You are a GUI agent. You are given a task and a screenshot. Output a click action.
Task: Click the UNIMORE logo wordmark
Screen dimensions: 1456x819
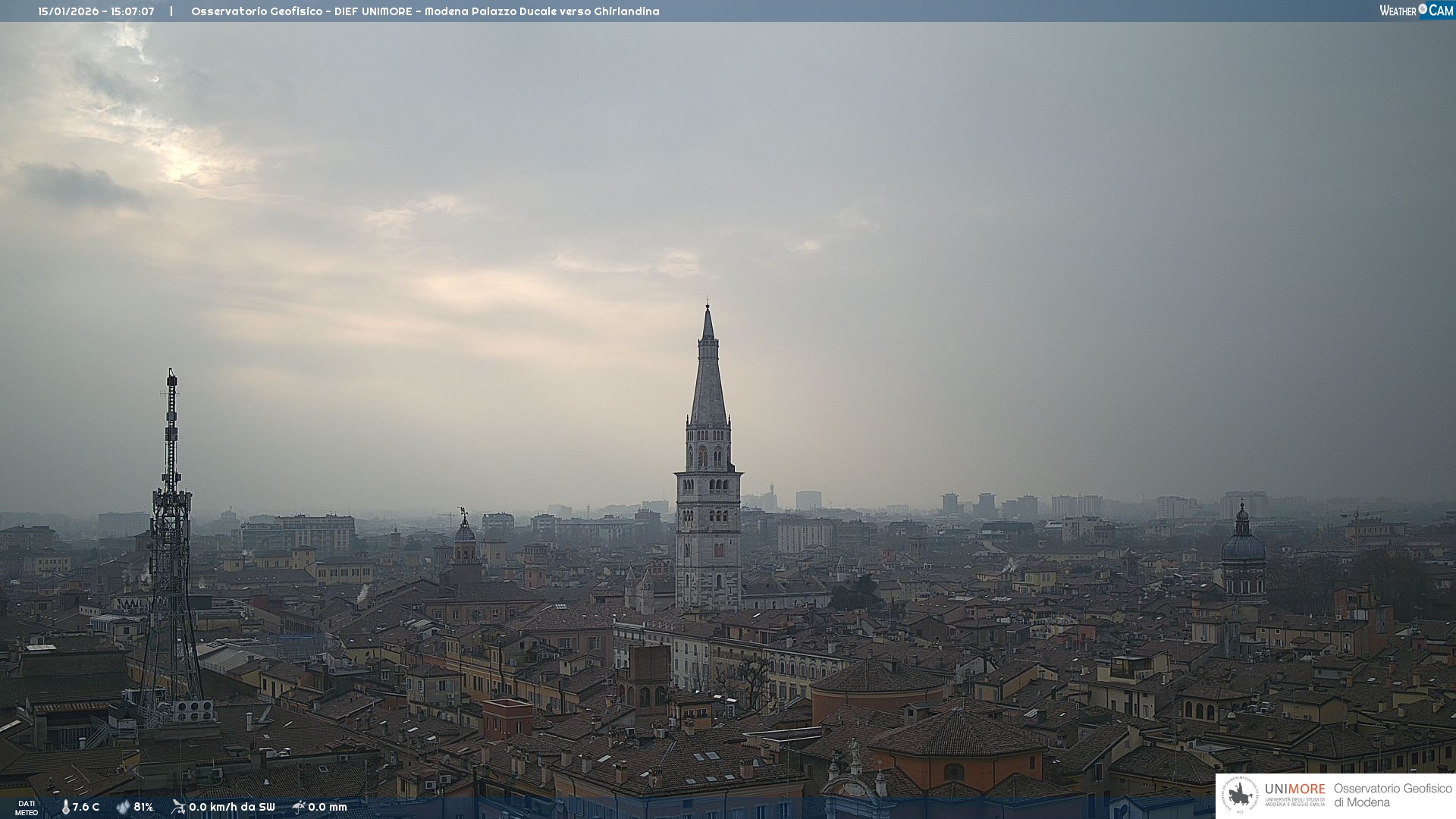(x=1294, y=789)
